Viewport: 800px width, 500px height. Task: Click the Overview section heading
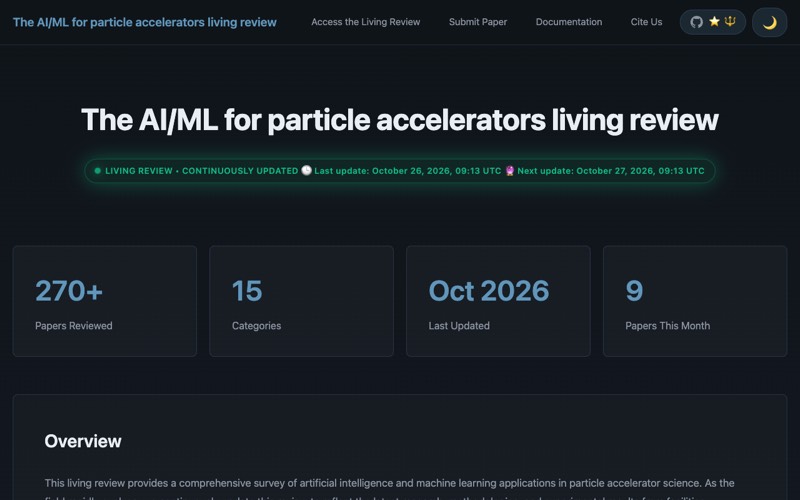coord(83,441)
